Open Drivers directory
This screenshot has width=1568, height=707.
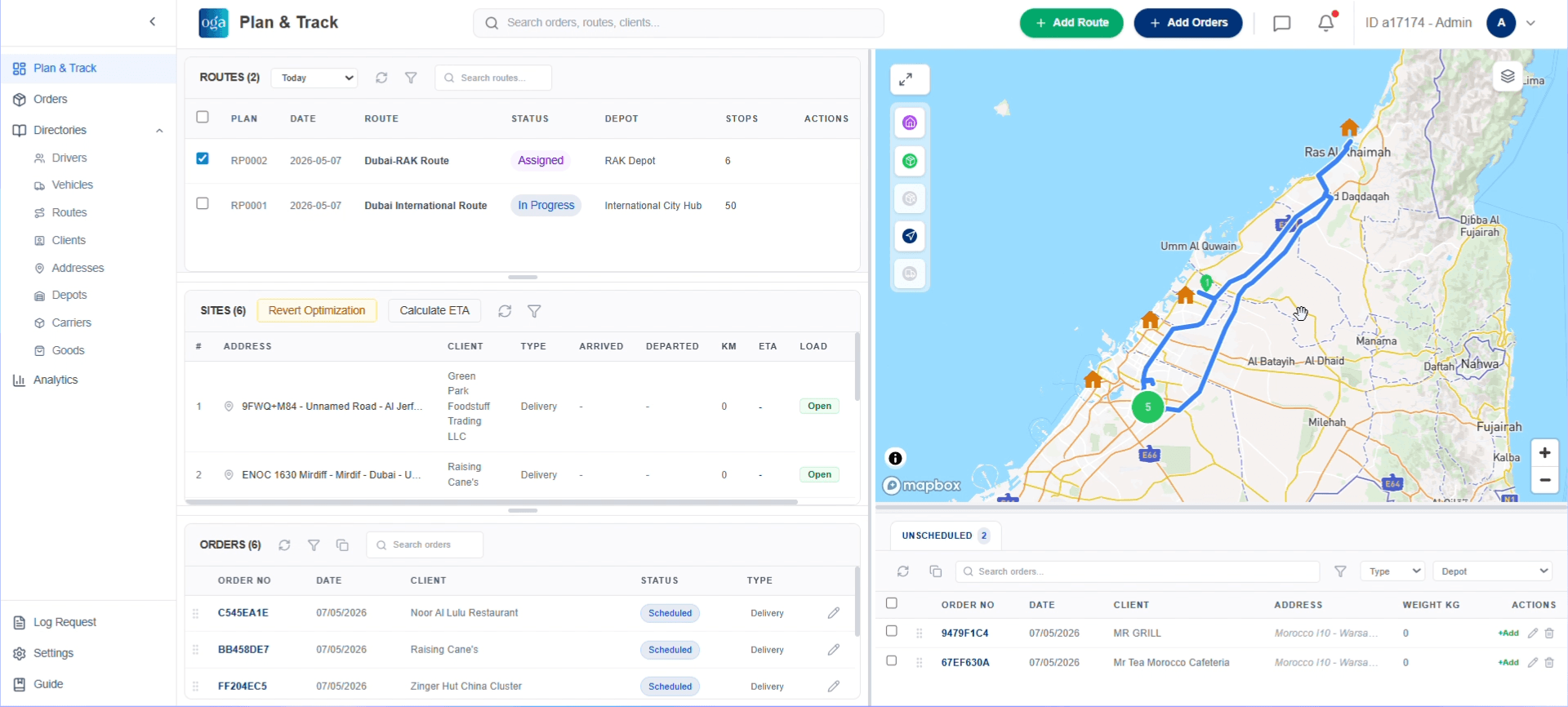coord(69,158)
